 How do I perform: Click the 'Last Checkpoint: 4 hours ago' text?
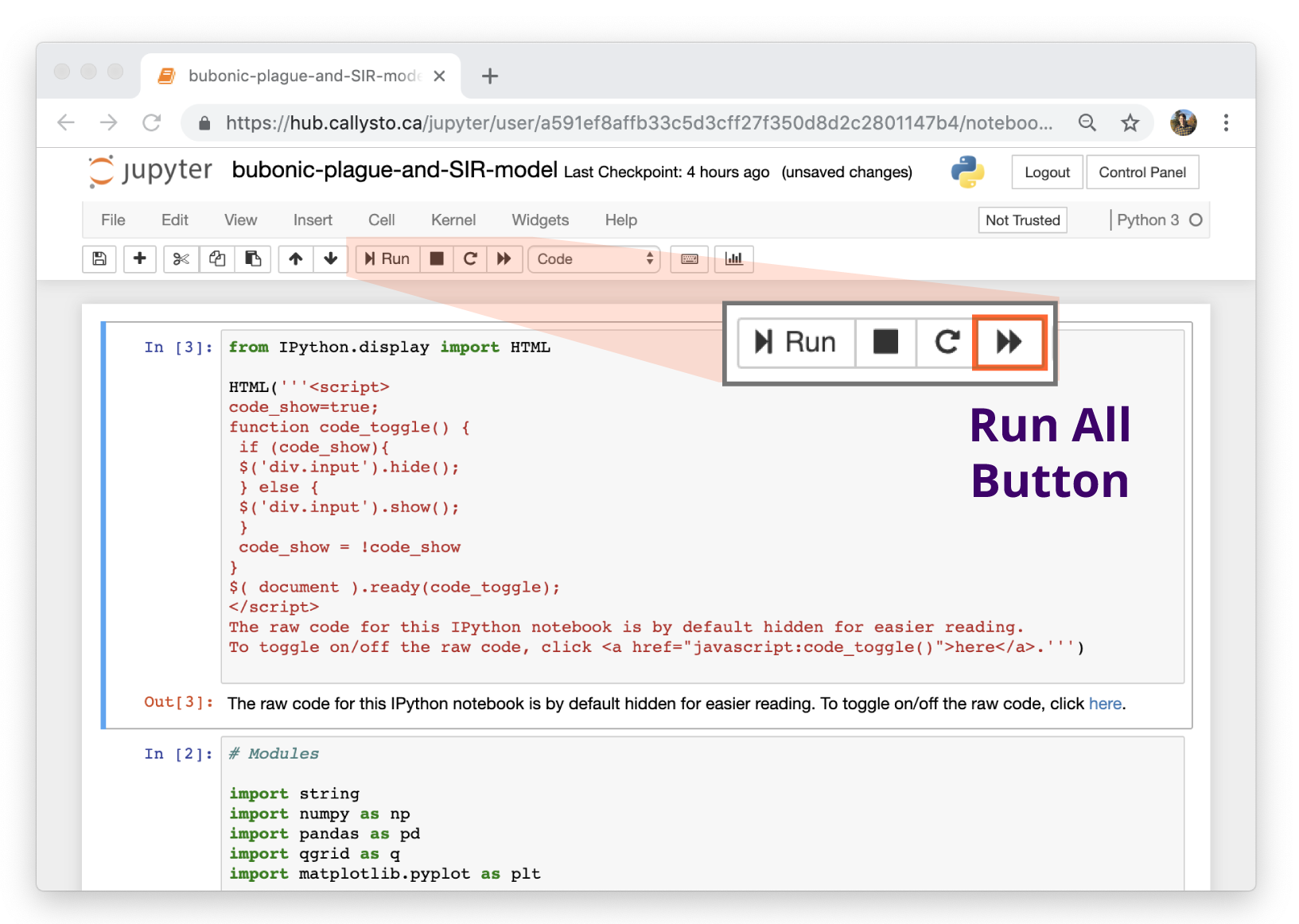[667, 173]
